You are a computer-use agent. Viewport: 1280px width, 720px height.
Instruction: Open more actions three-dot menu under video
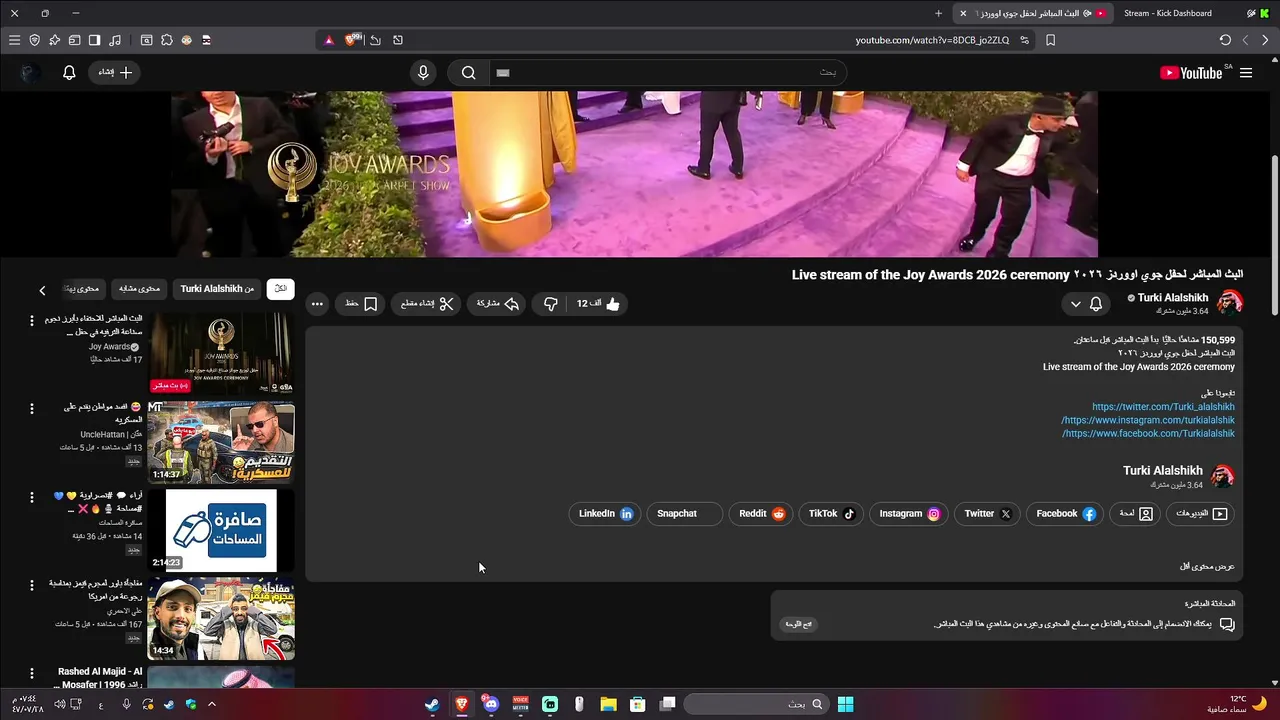click(317, 304)
